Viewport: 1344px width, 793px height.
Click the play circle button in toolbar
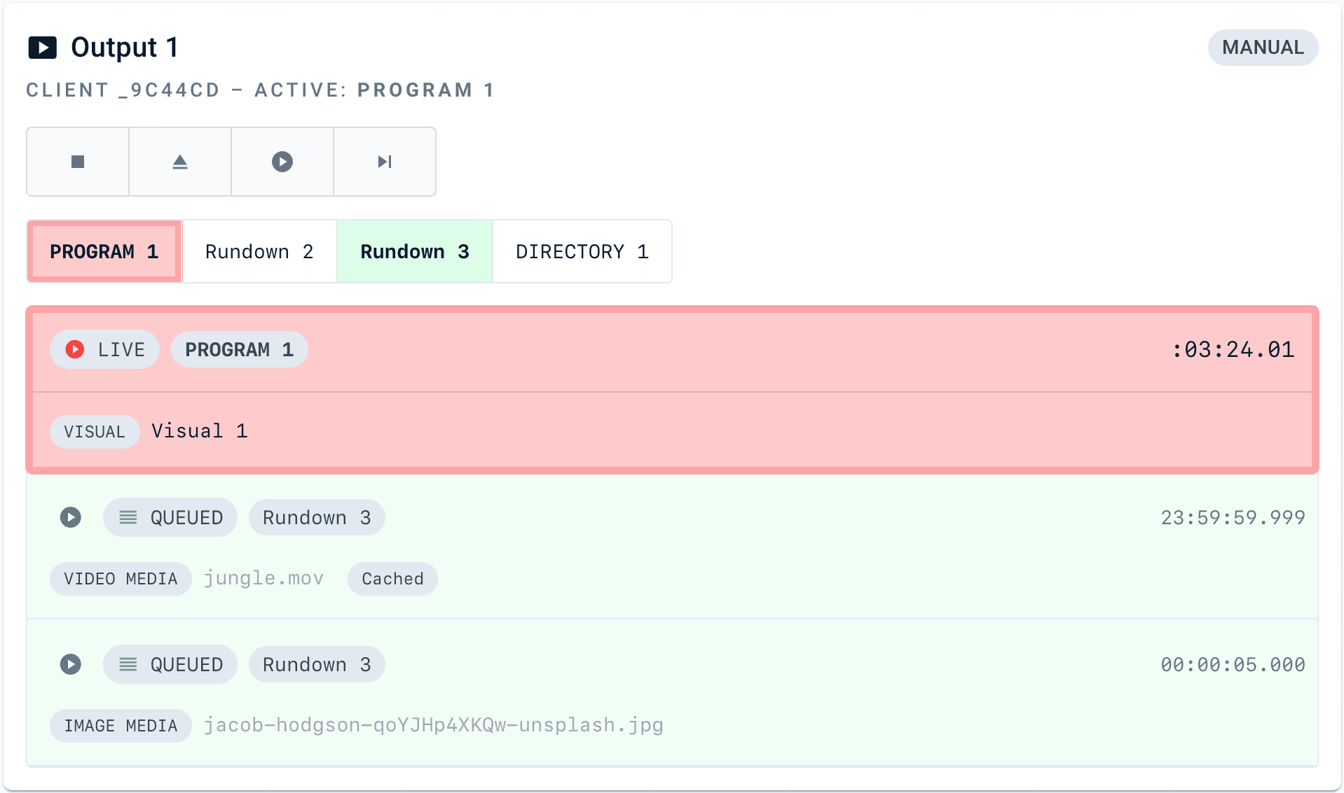282,161
